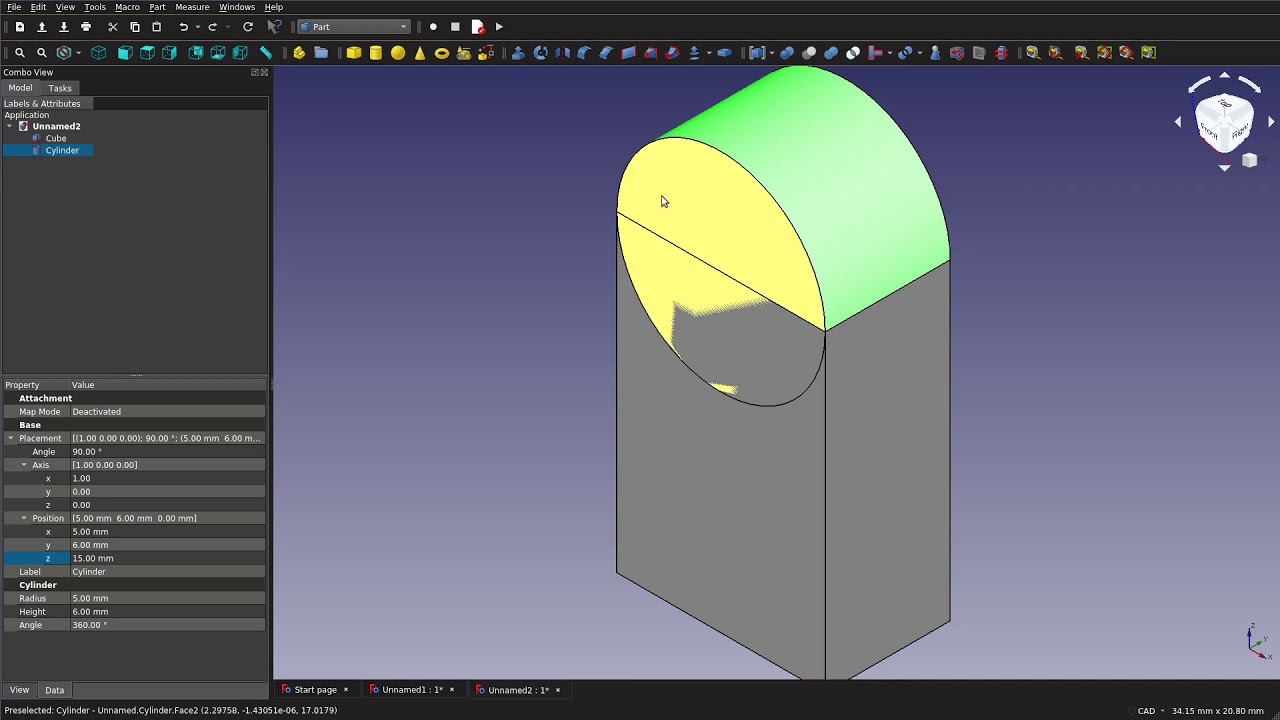Set the top view cube icon

[x=147, y=53]
